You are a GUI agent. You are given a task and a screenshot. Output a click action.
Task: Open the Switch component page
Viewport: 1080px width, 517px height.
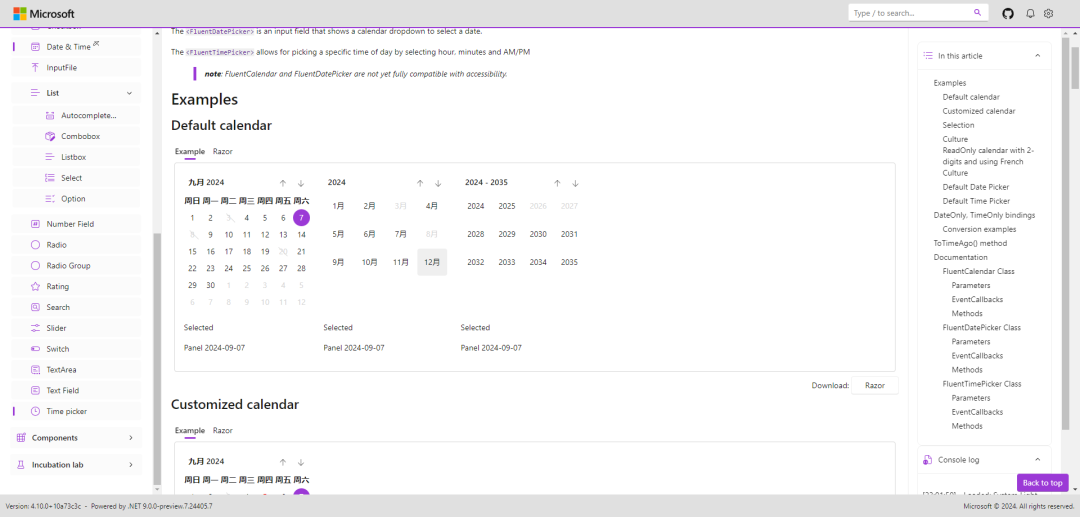click(x=58, y=349)
